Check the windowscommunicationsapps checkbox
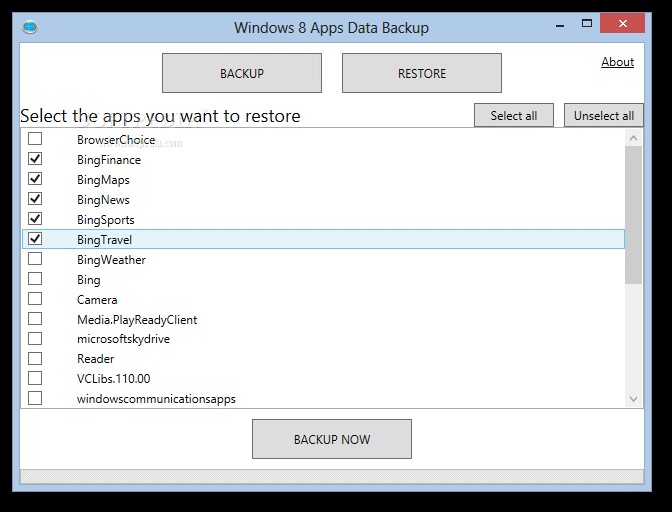Image resolution: width=672 pixels, height=512 pixels. (35, 398)
